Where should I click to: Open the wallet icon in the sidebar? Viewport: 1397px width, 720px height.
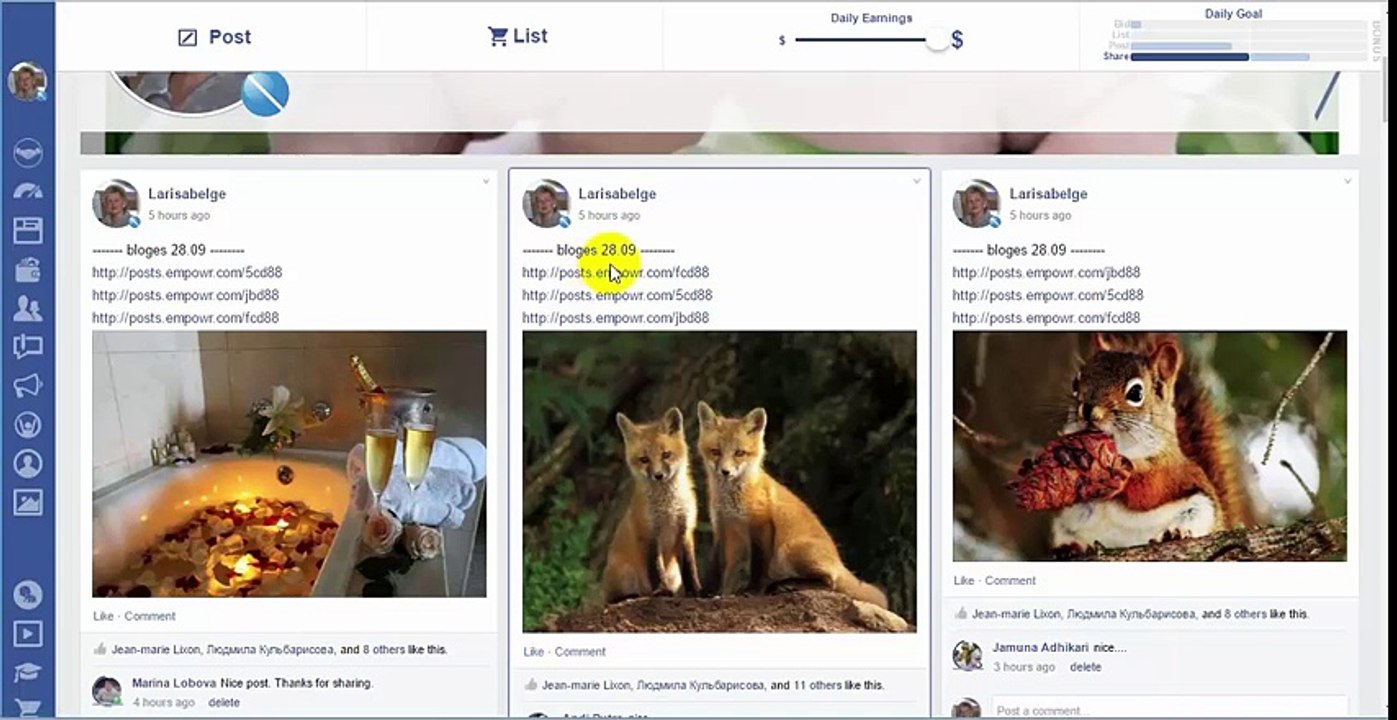click(x=27, y=269)
